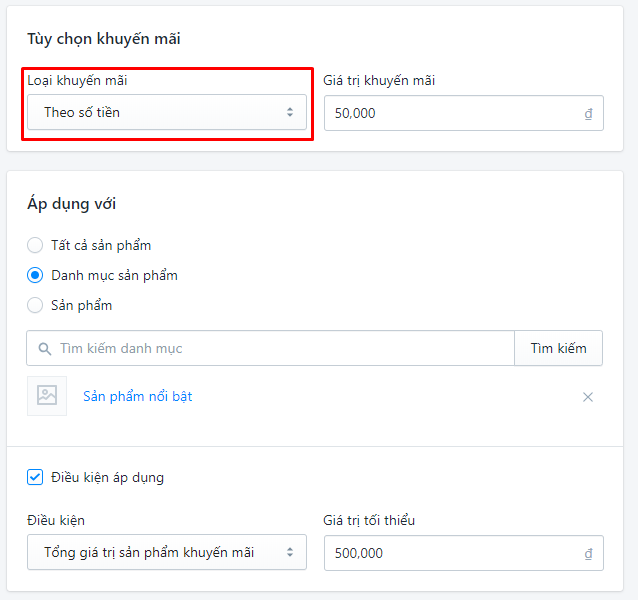Remove the Sản phẩm nổi bật category

(588, 397)
